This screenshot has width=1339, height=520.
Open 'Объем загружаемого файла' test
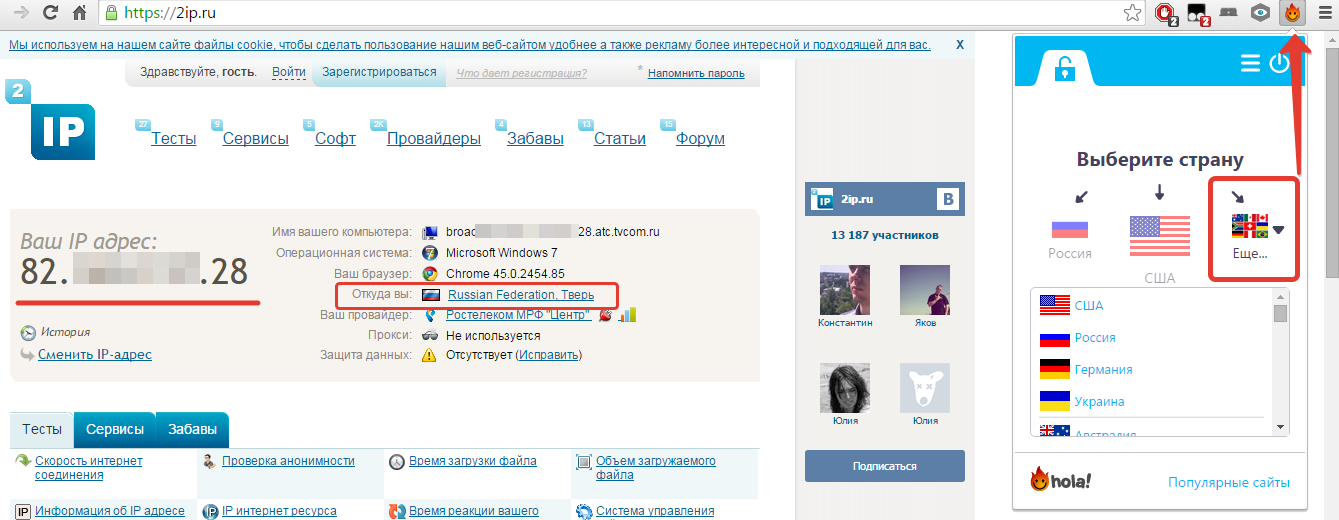click(656, 468)
